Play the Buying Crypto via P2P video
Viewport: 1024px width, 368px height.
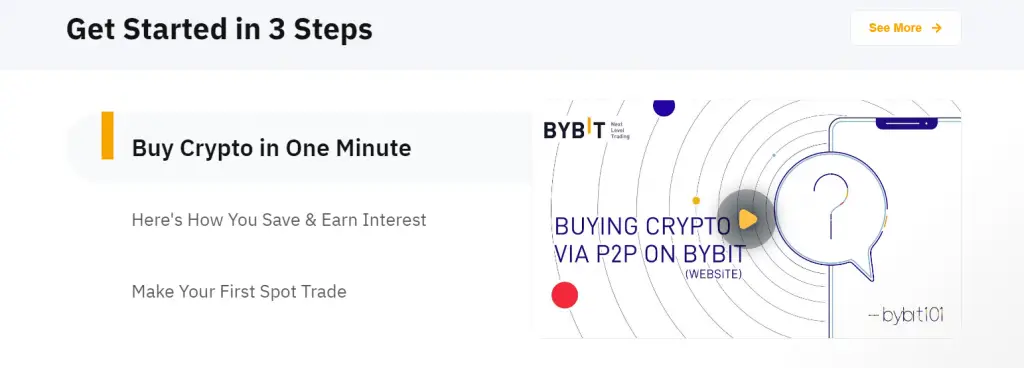(x=746, y=219)
